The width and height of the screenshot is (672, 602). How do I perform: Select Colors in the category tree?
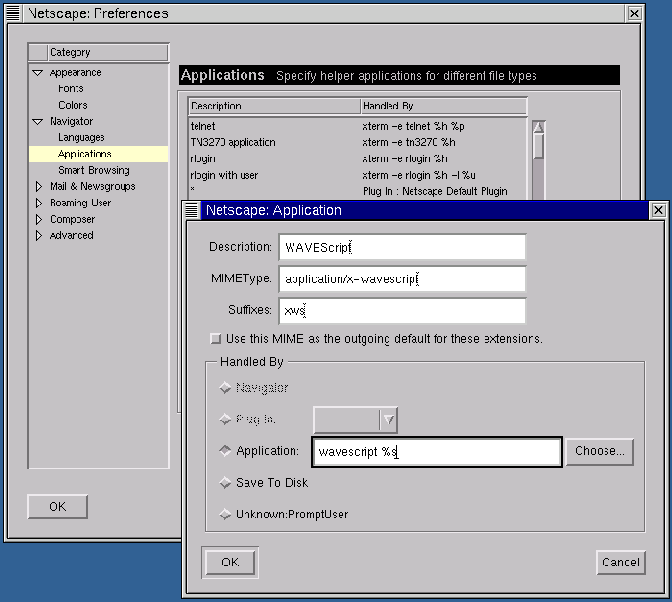click(73, 105)
